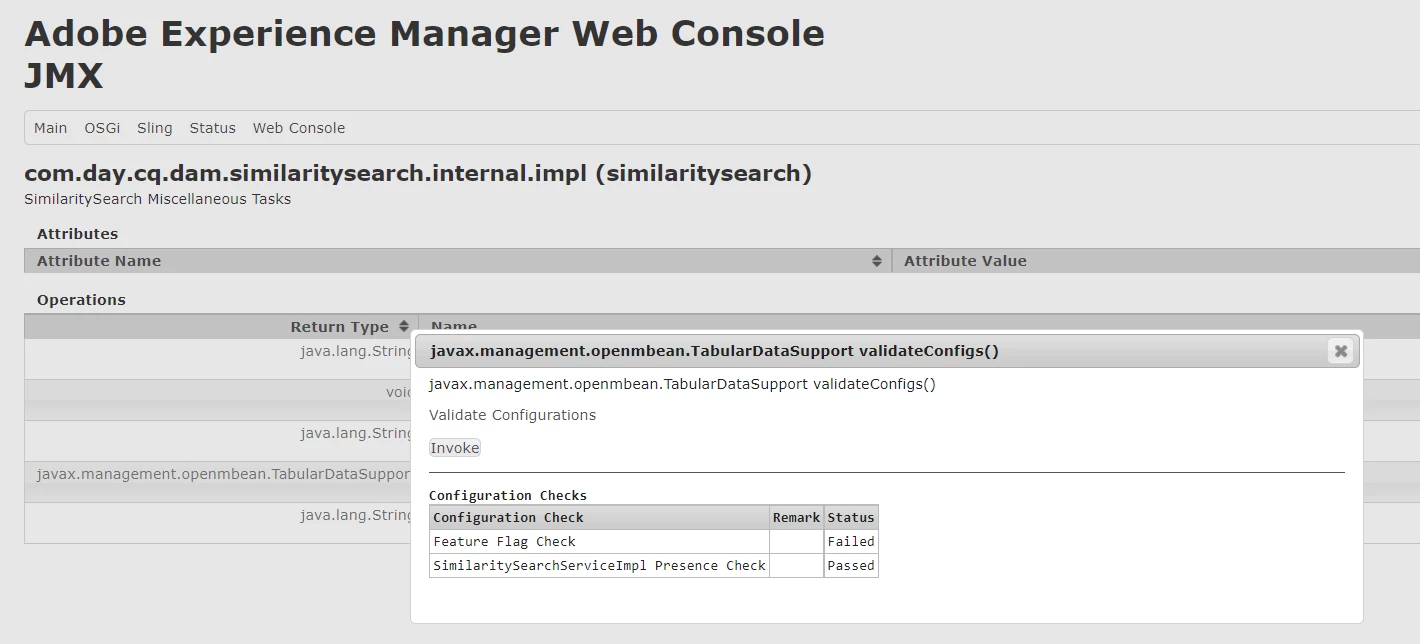Click the Status column header in checks table

click(x=851, y=517)
